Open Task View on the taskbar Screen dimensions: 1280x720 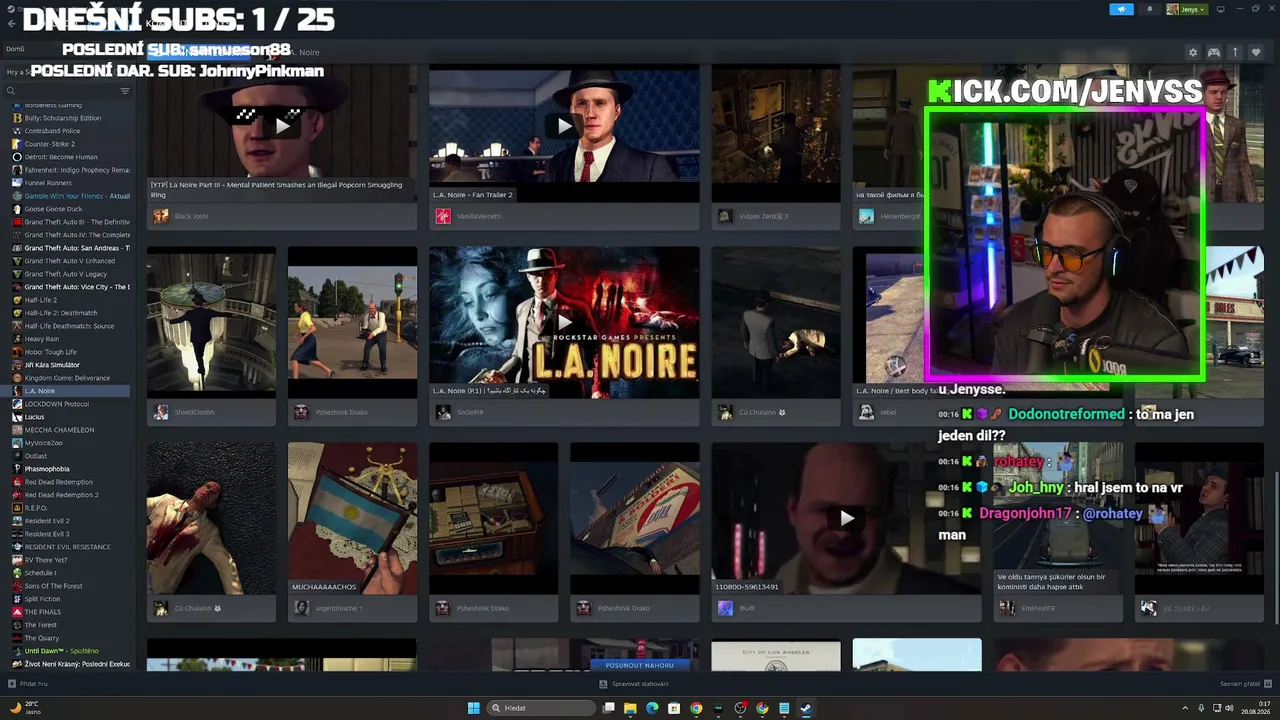point(608,708)
